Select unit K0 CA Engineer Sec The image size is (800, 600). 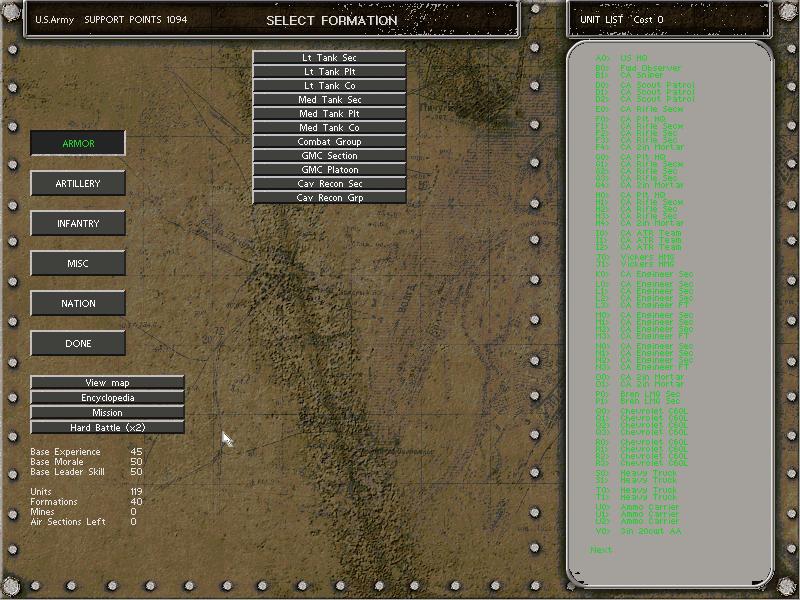644,274
